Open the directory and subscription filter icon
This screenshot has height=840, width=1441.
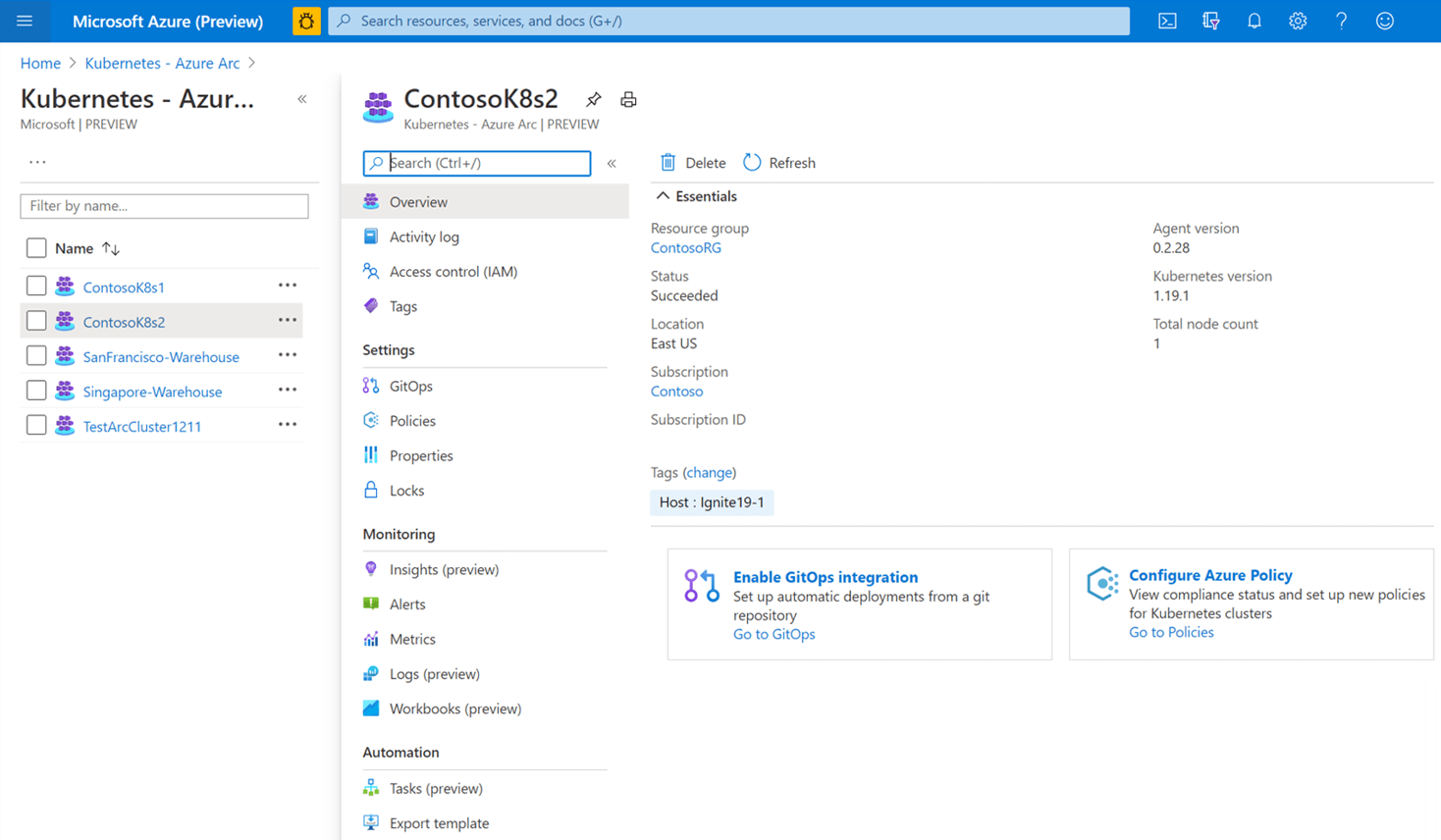(x=1210, y=21)
